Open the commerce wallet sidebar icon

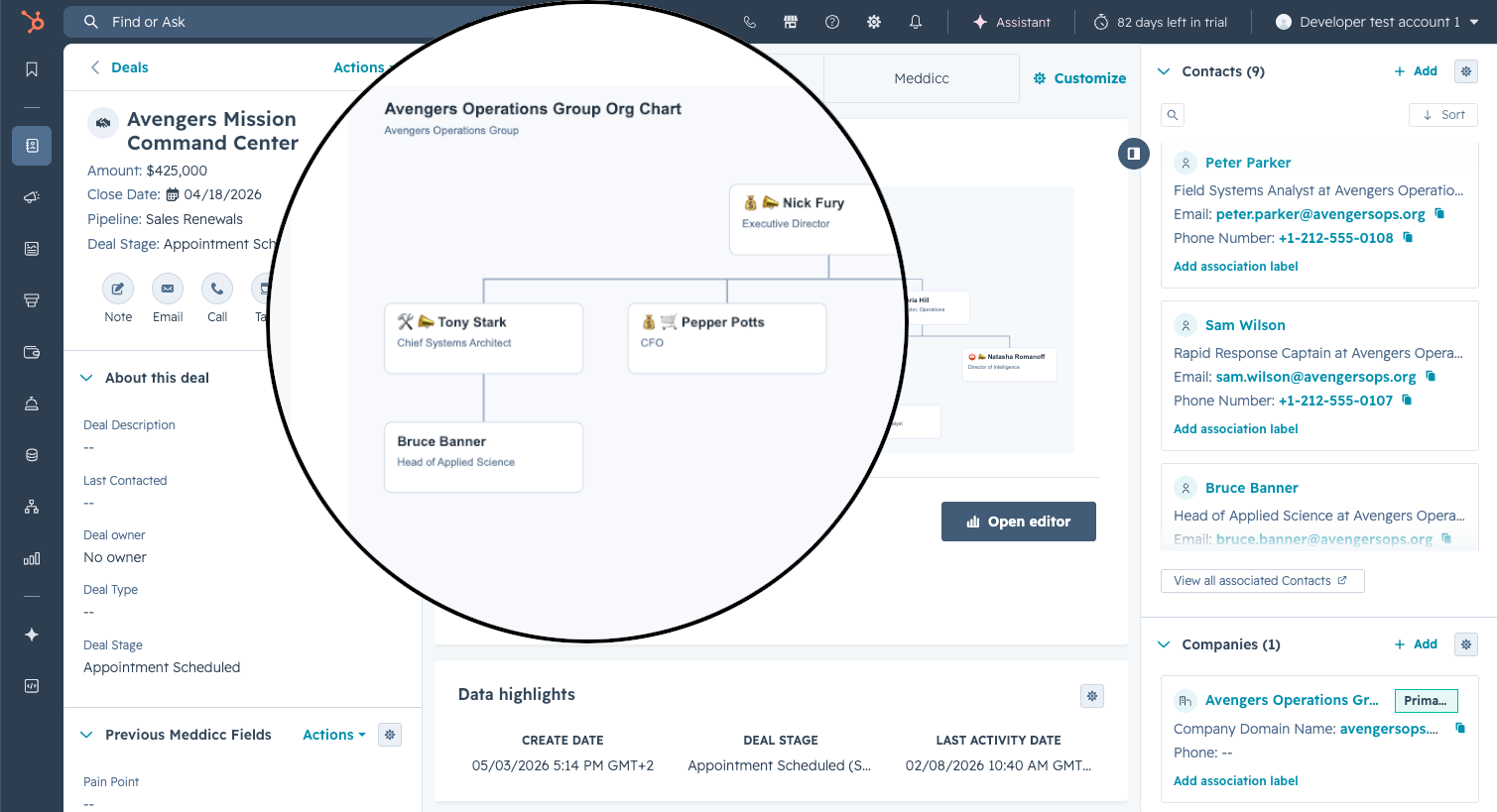pos(32,352)
